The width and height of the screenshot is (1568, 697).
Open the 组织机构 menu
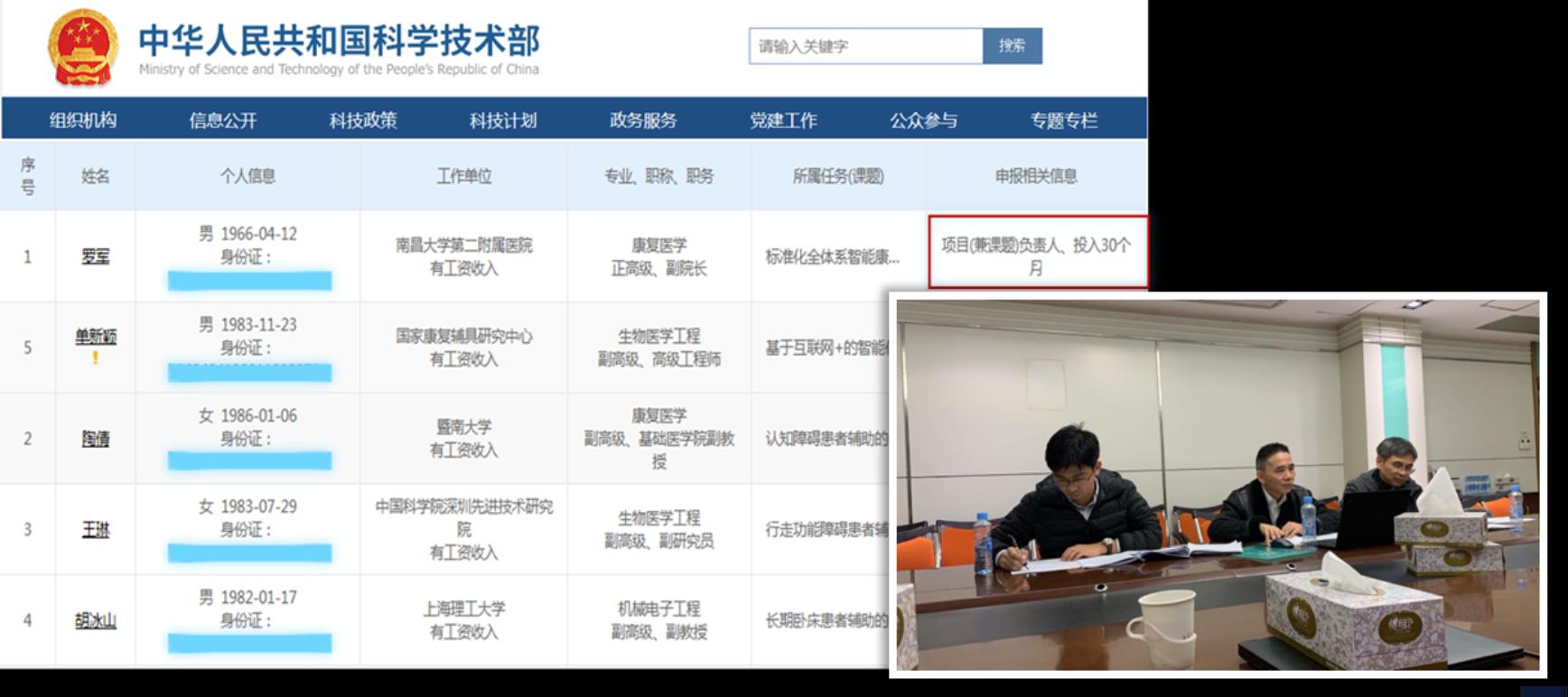pyautogui.click(x=83, y=120)
